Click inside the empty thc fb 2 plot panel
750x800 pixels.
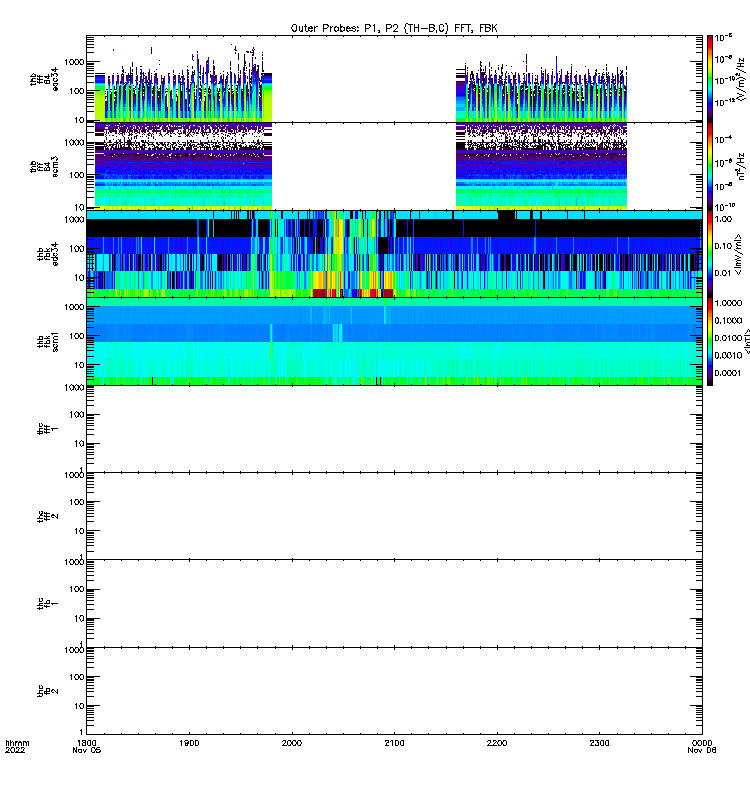tap(394, 691)
